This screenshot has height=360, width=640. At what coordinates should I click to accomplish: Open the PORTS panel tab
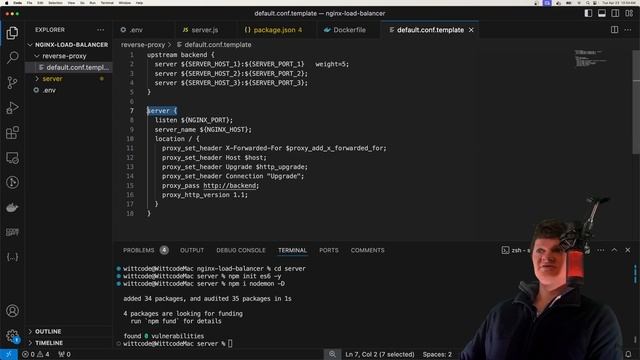coord(329,250)
